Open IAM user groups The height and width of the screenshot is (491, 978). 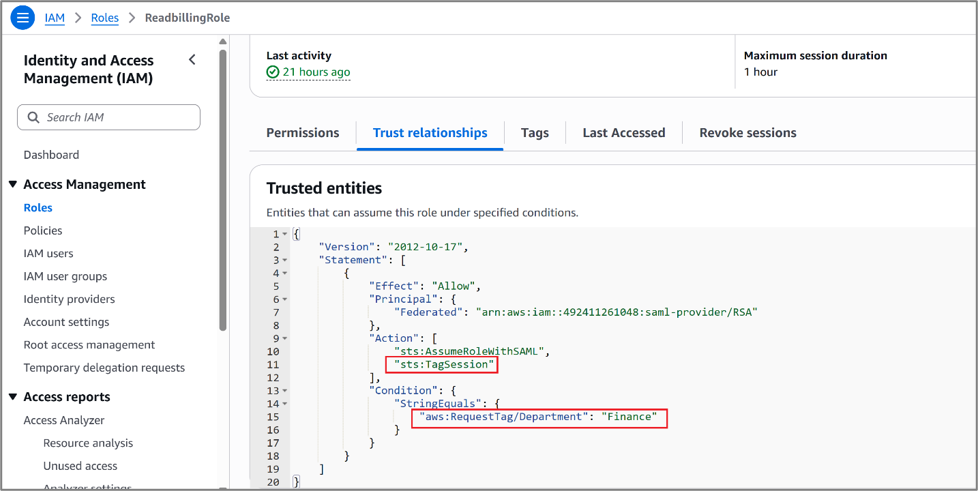point(65,276)
